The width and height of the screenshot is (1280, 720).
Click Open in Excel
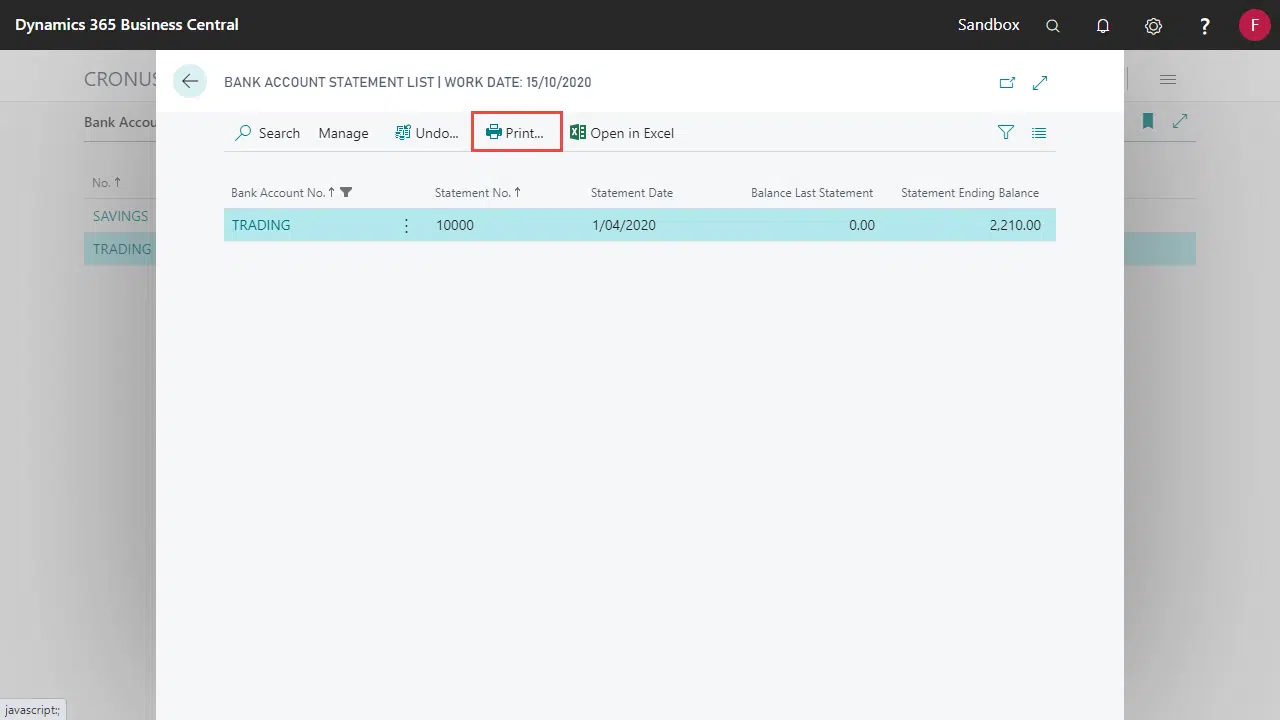622,133
